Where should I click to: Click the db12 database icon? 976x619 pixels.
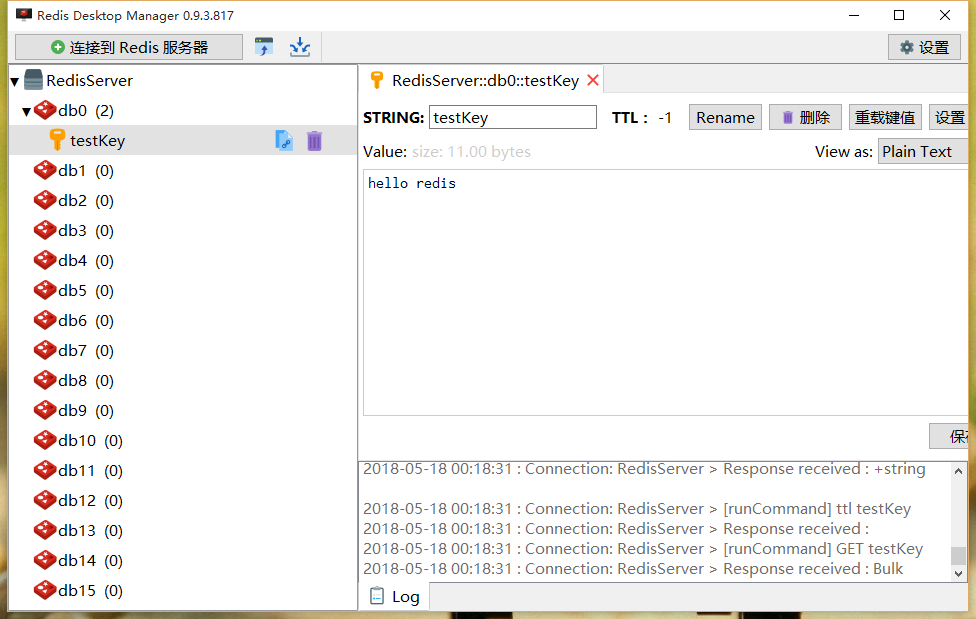pos(45,500)
